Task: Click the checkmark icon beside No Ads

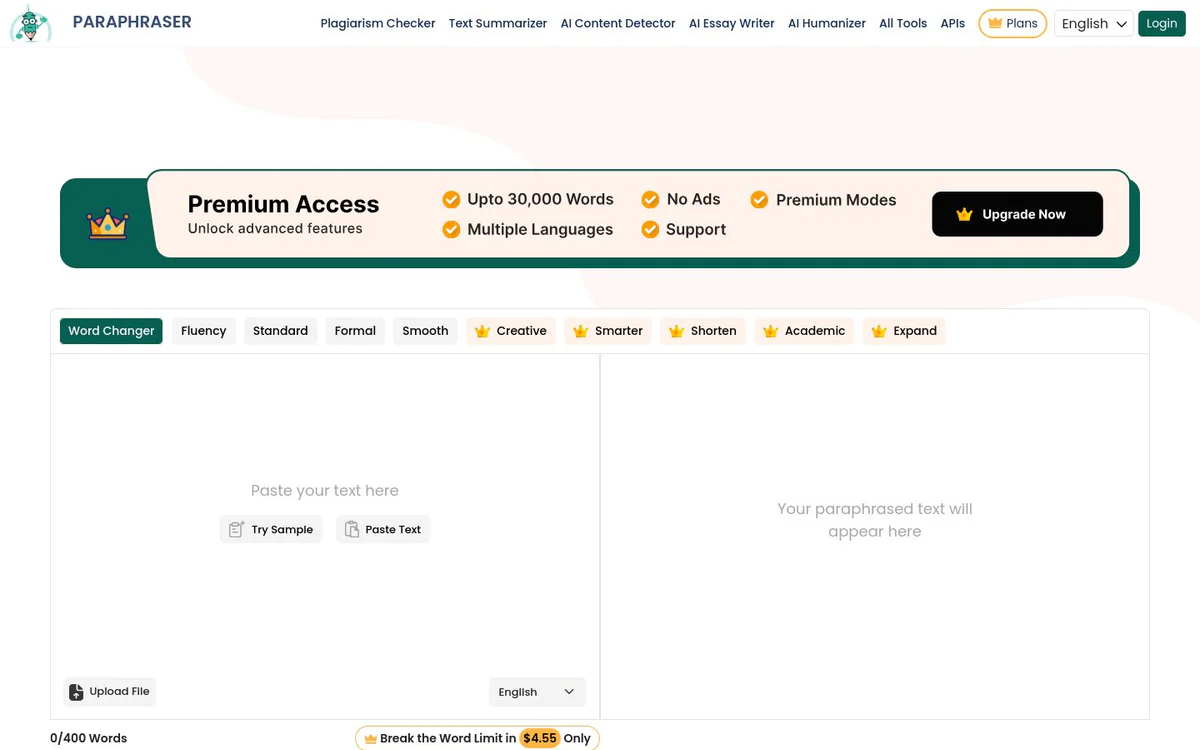Action: pyautogui.click(x=650, y=199)
